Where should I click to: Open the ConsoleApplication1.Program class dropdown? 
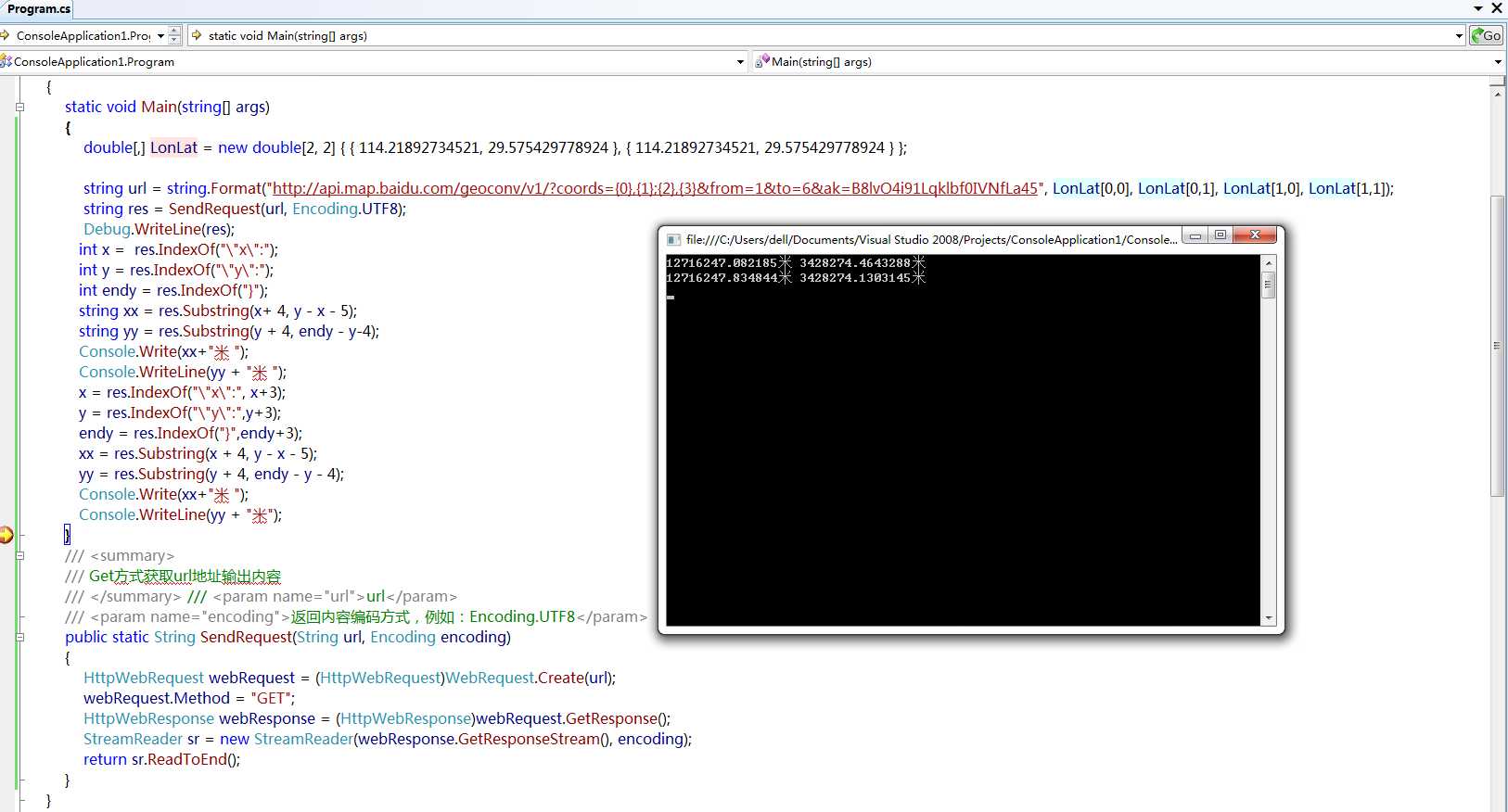coord(740,62)
